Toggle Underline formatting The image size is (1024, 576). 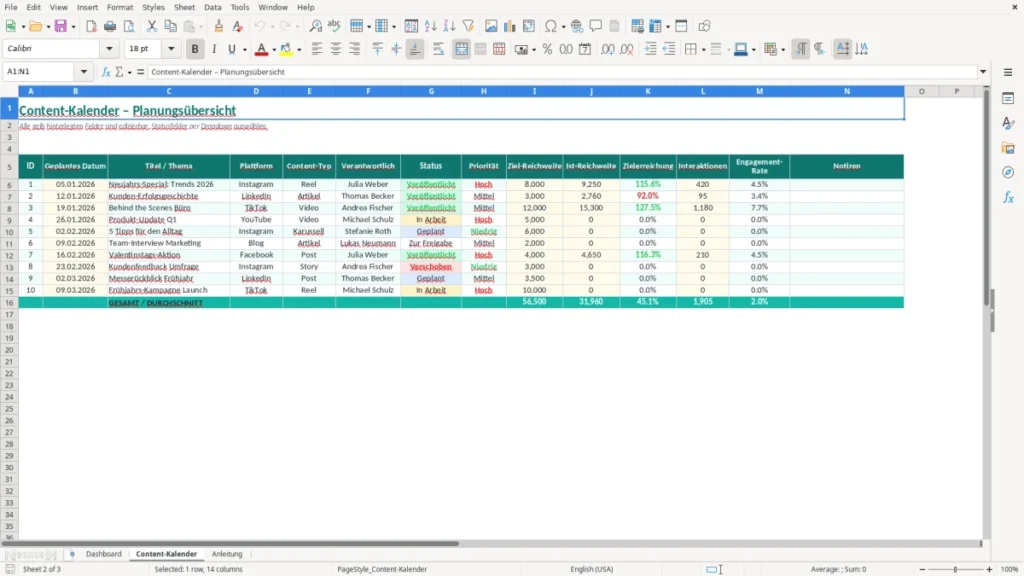pos(231,49)
